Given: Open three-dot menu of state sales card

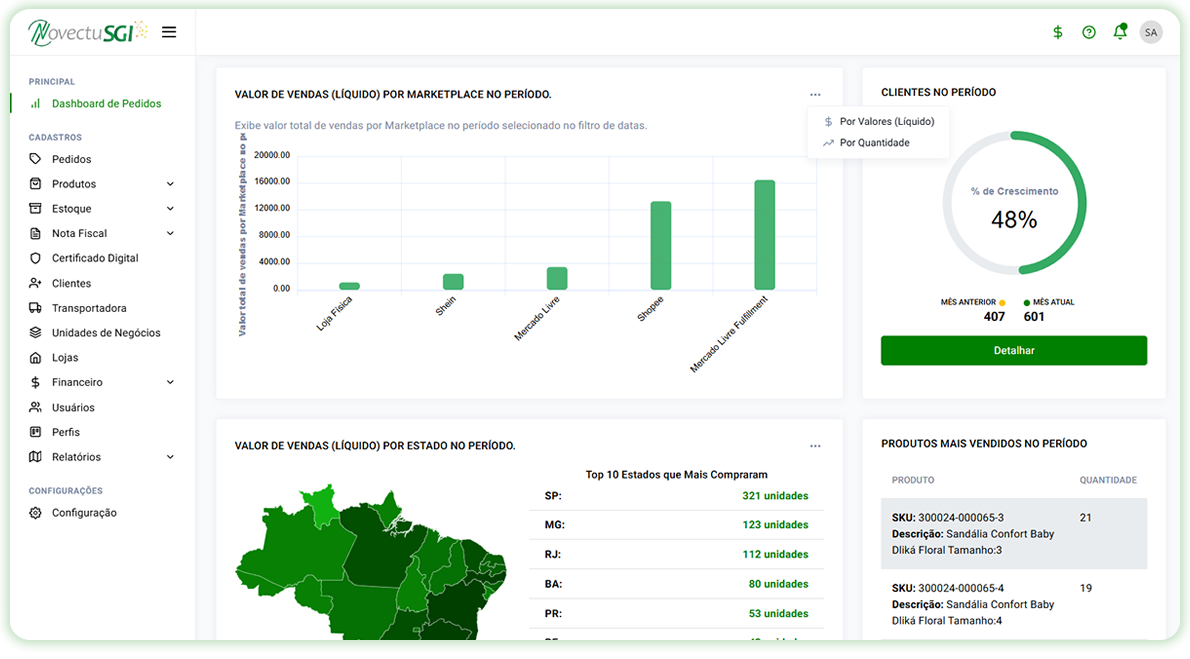Looking at the screenshot, I should [815, 446].
